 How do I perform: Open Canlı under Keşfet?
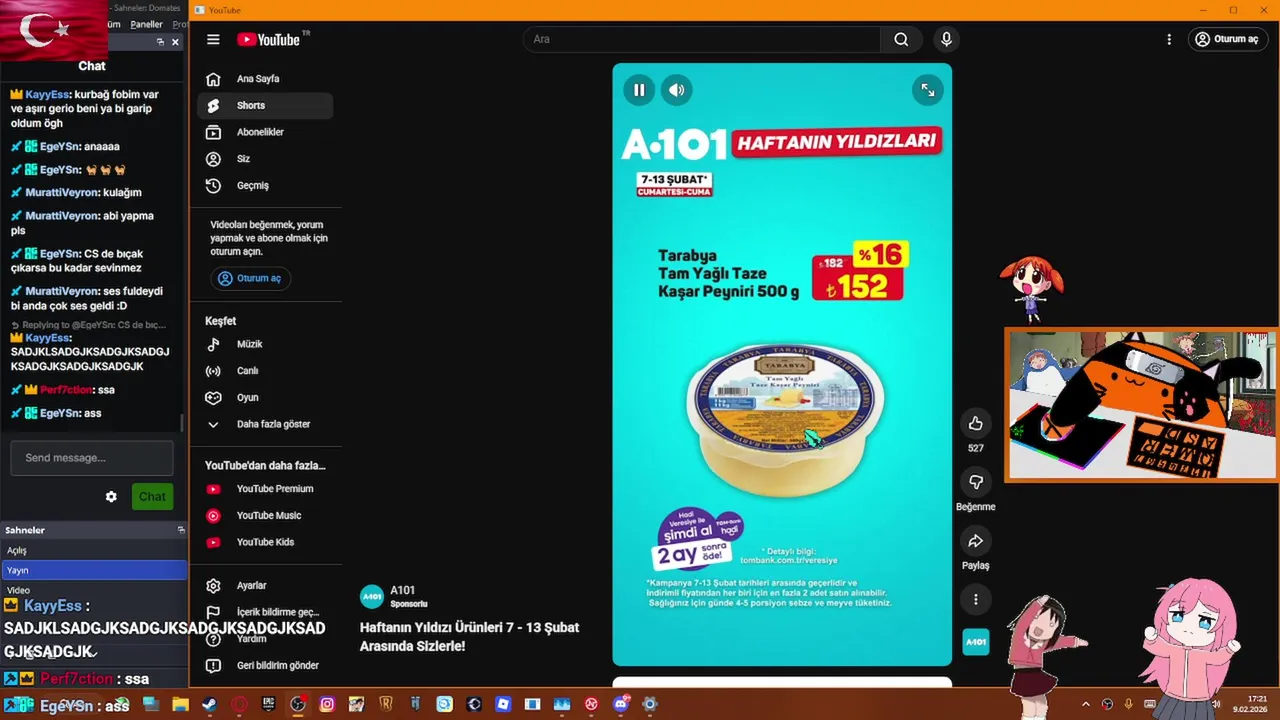[x=265, y=371]
